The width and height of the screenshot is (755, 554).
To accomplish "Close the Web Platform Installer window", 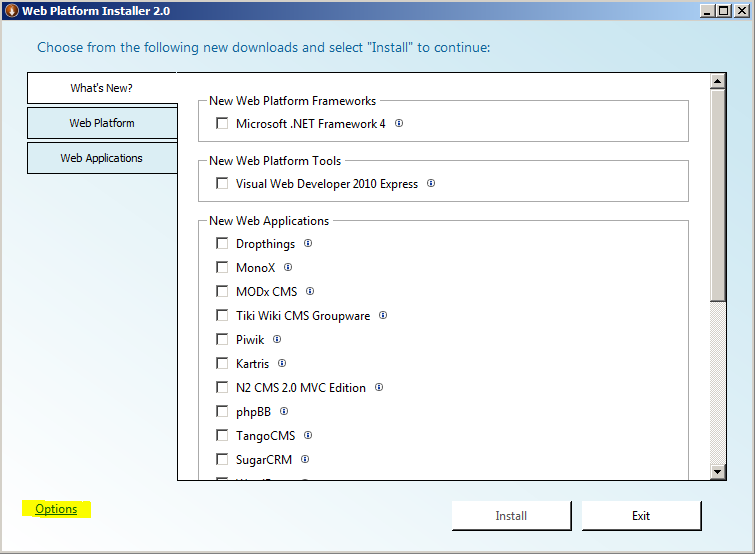I will 741,11.
